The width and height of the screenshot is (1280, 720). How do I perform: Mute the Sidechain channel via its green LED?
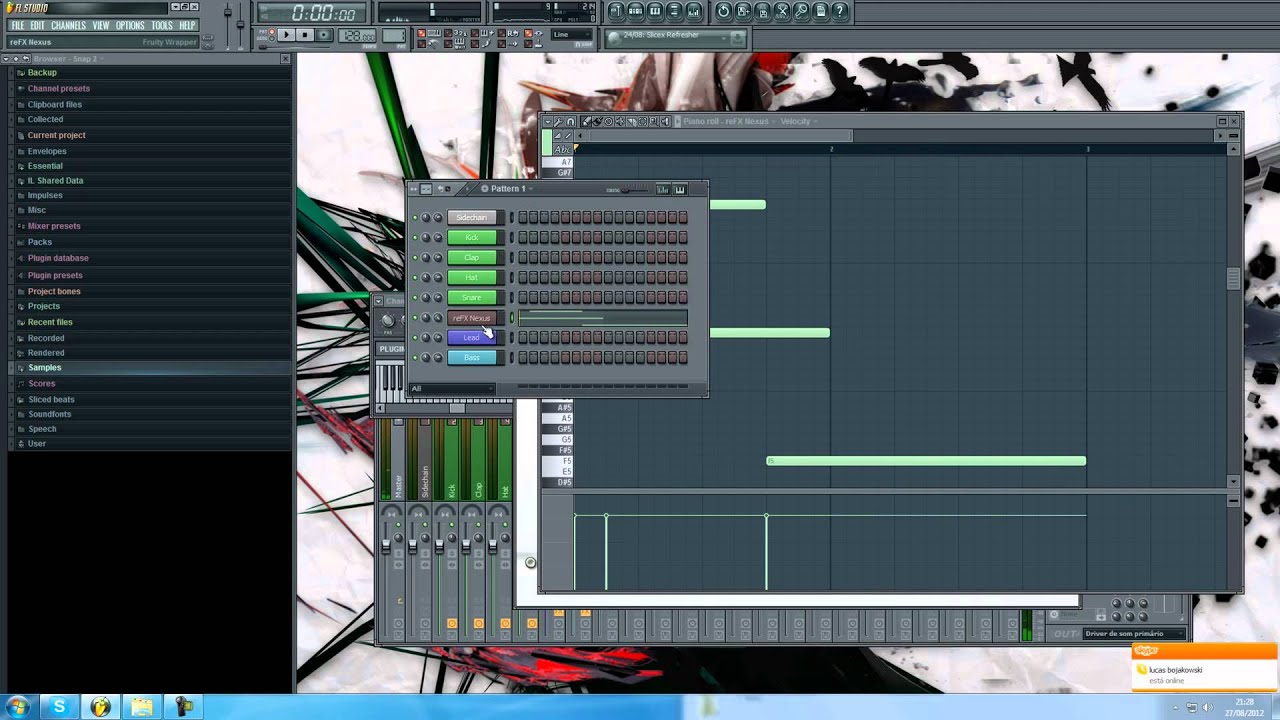[415, 217]
